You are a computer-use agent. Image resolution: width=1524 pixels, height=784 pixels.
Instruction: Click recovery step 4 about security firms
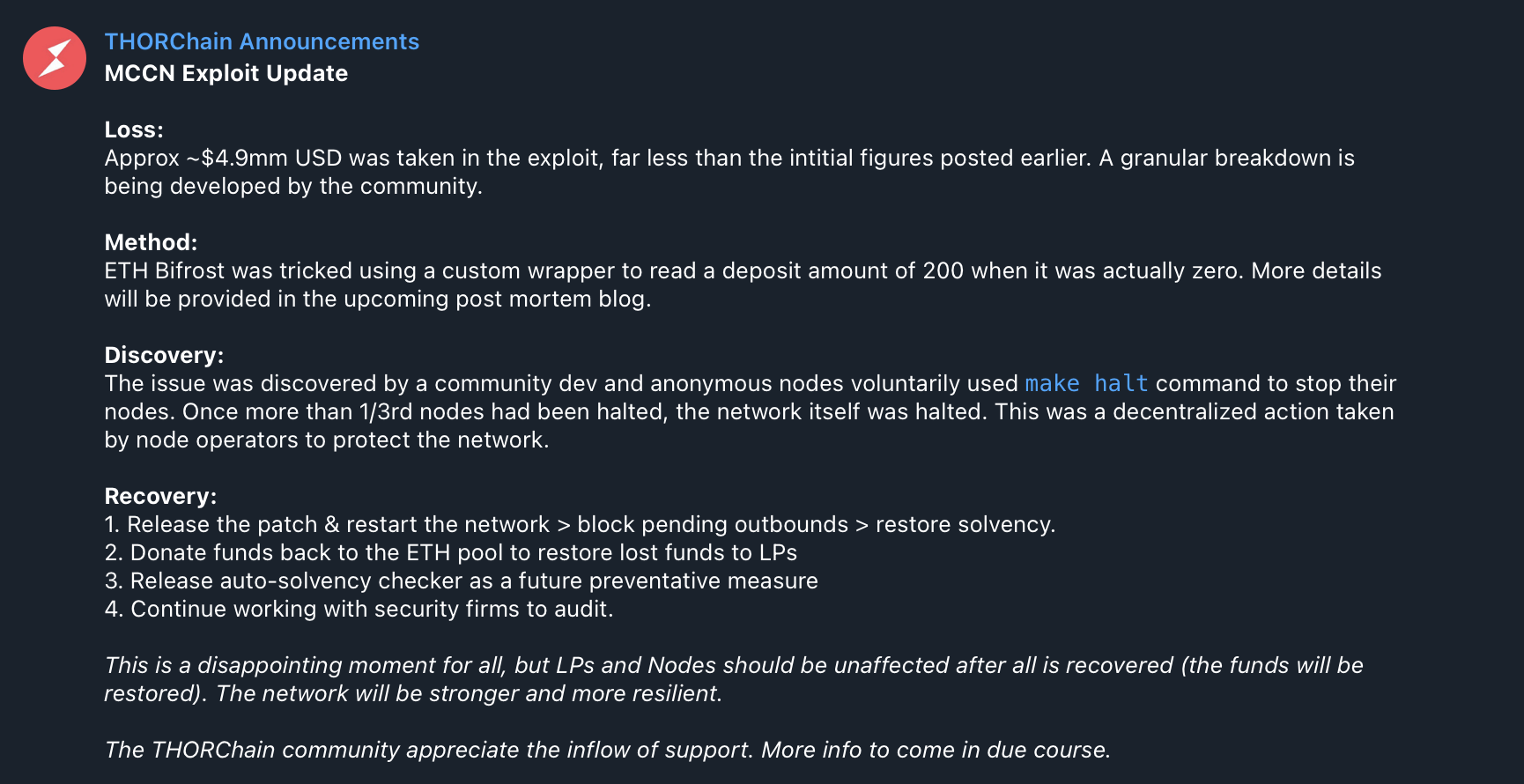359,609
